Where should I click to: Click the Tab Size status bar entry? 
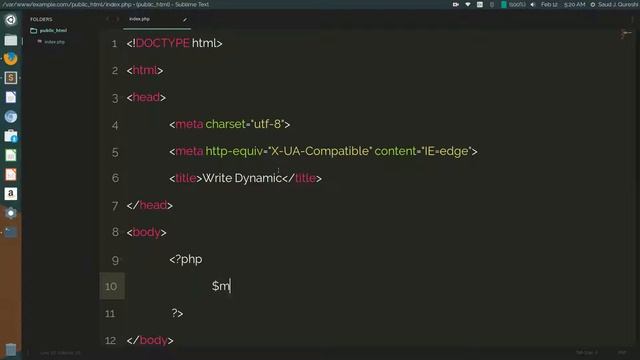point(587,353)
